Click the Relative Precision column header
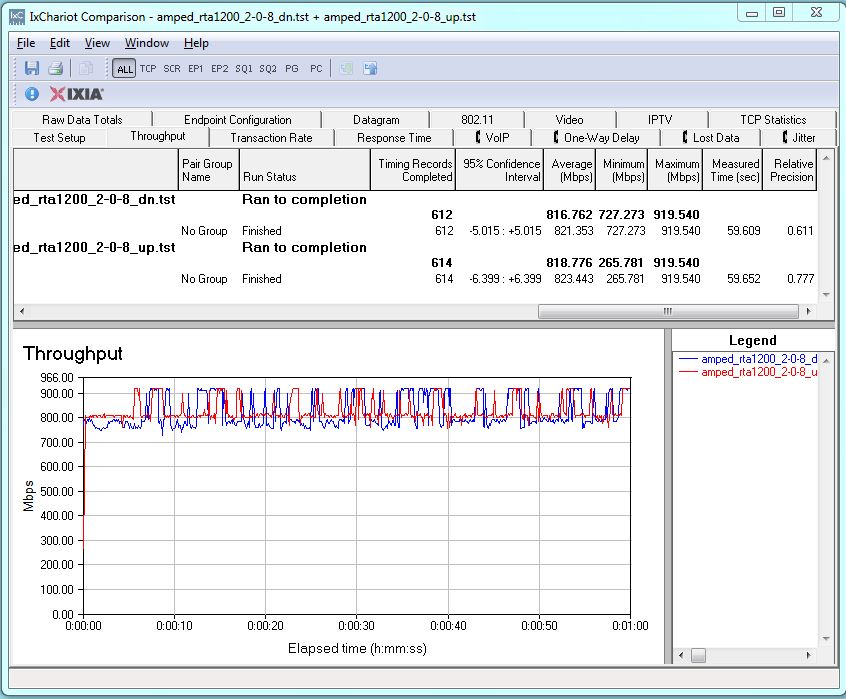Viewport: 846px width, 699px height. [790, 170]
